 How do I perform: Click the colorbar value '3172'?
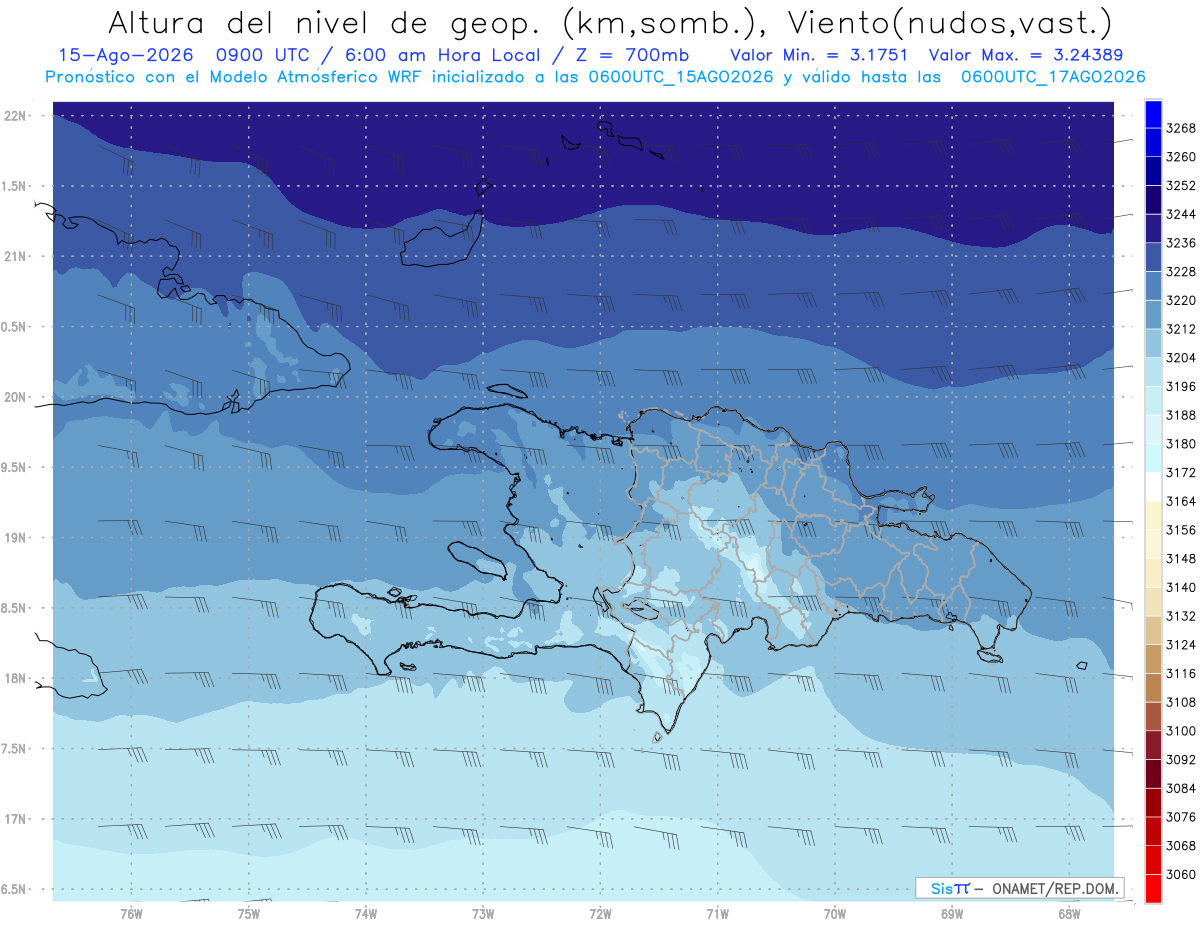(1181, 473)
